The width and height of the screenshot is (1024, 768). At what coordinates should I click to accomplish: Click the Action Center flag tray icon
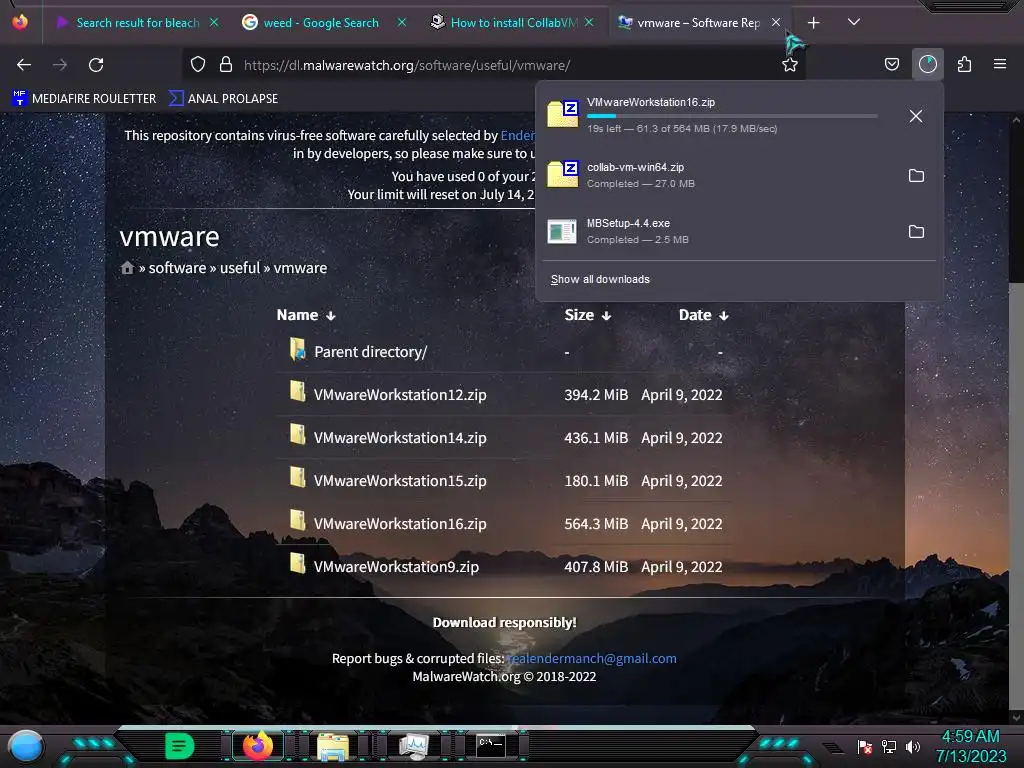(x=864, y=747)
